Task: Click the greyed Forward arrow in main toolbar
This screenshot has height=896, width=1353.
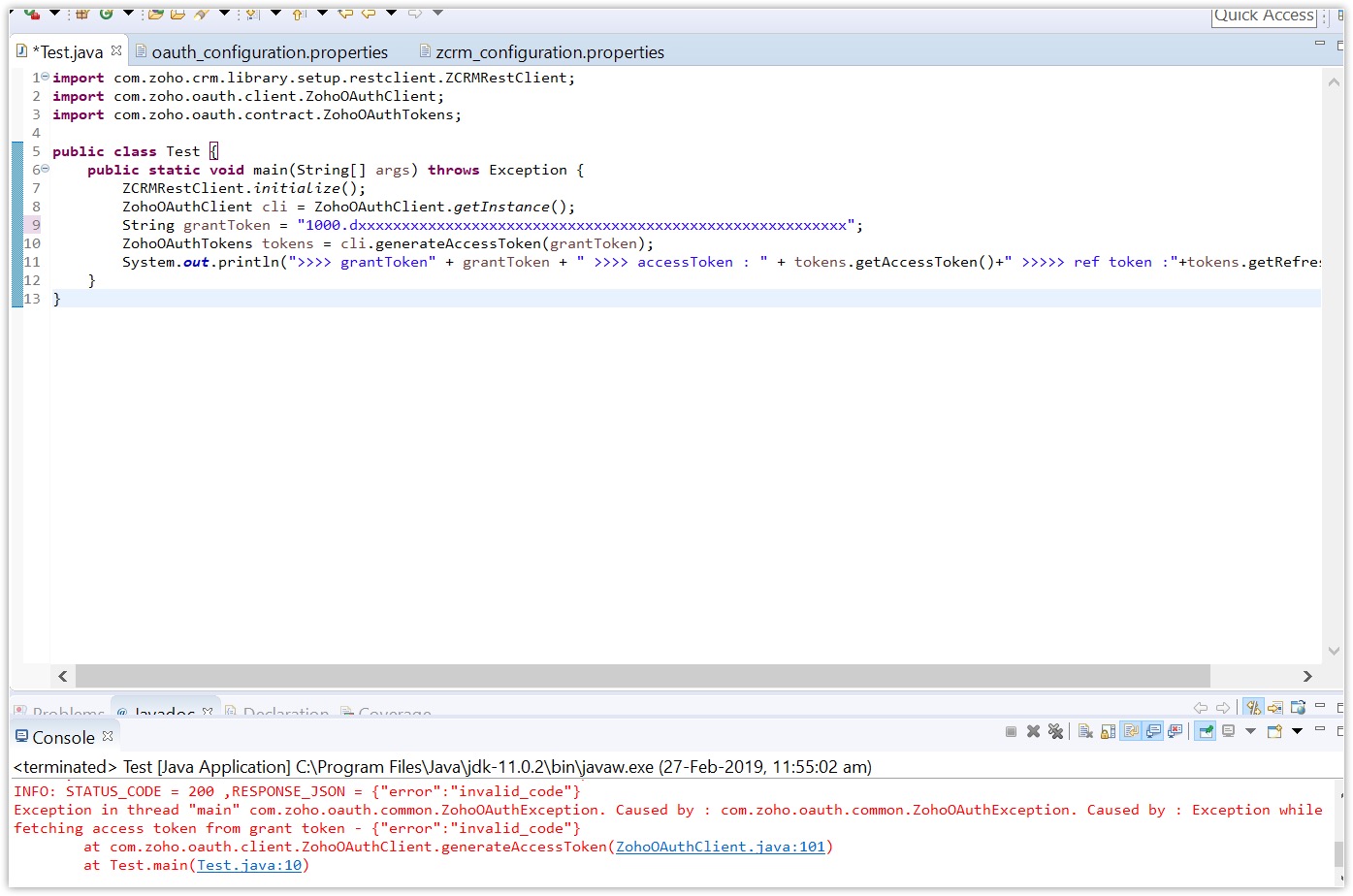Action: (x=415, y=14)
